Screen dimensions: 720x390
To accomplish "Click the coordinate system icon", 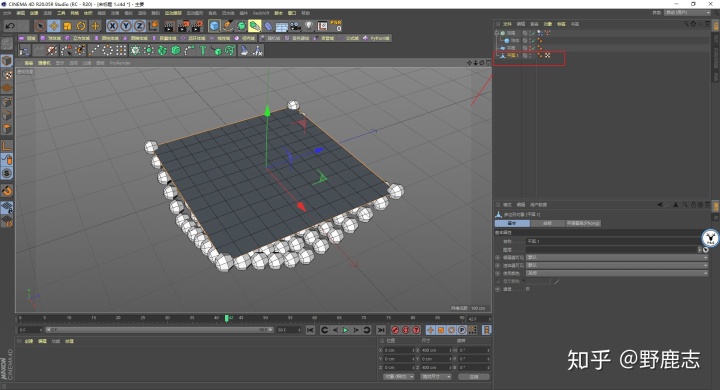I will tap(153, 26).
